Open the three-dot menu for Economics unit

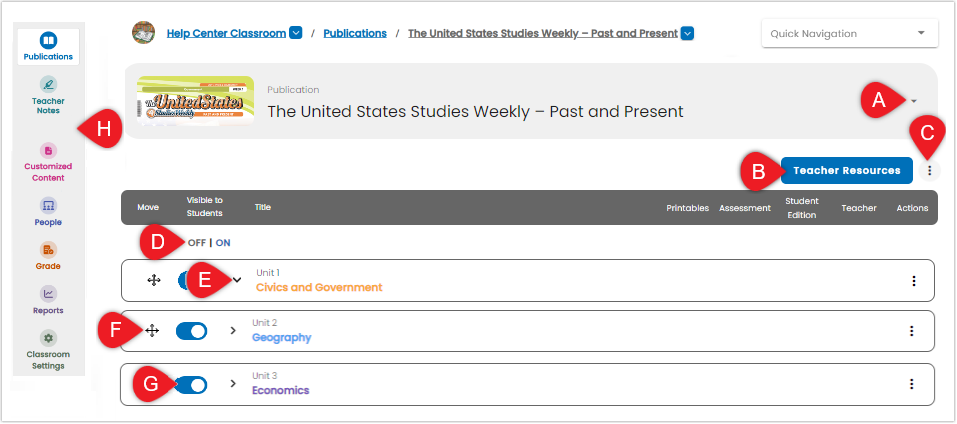911,384
